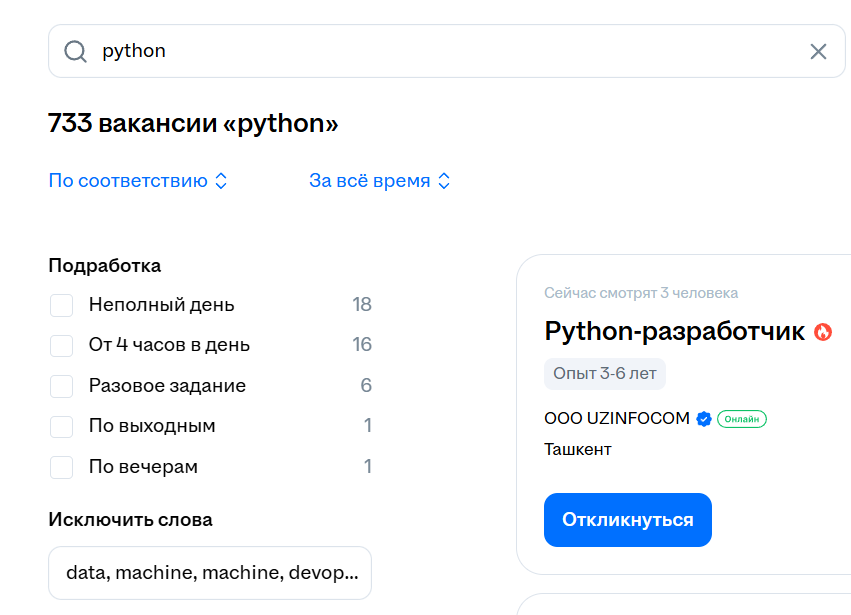
Task: Clear the search field with X icon
Action: 818,51
